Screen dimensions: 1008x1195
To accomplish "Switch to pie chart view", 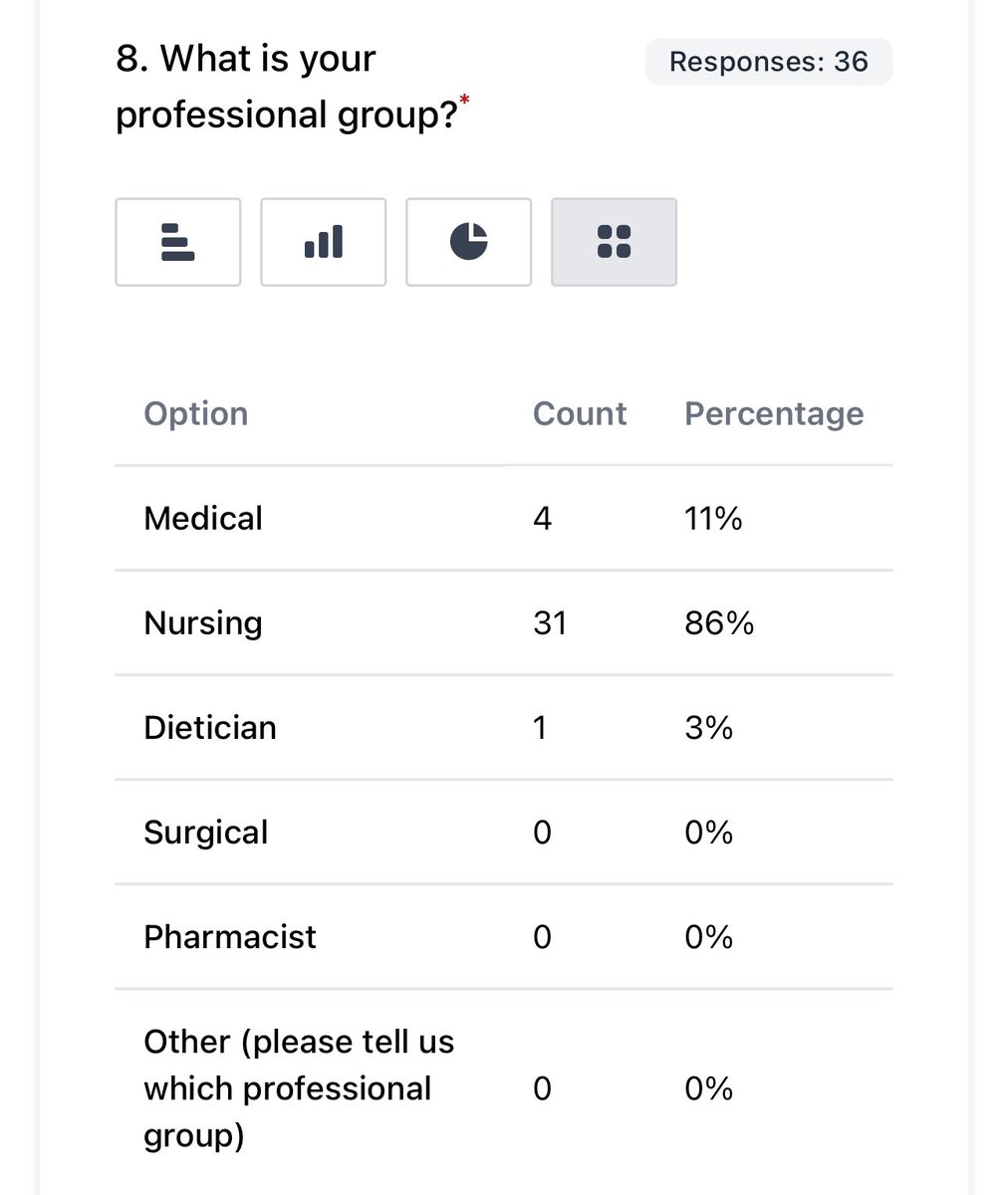I will [468, 242].
